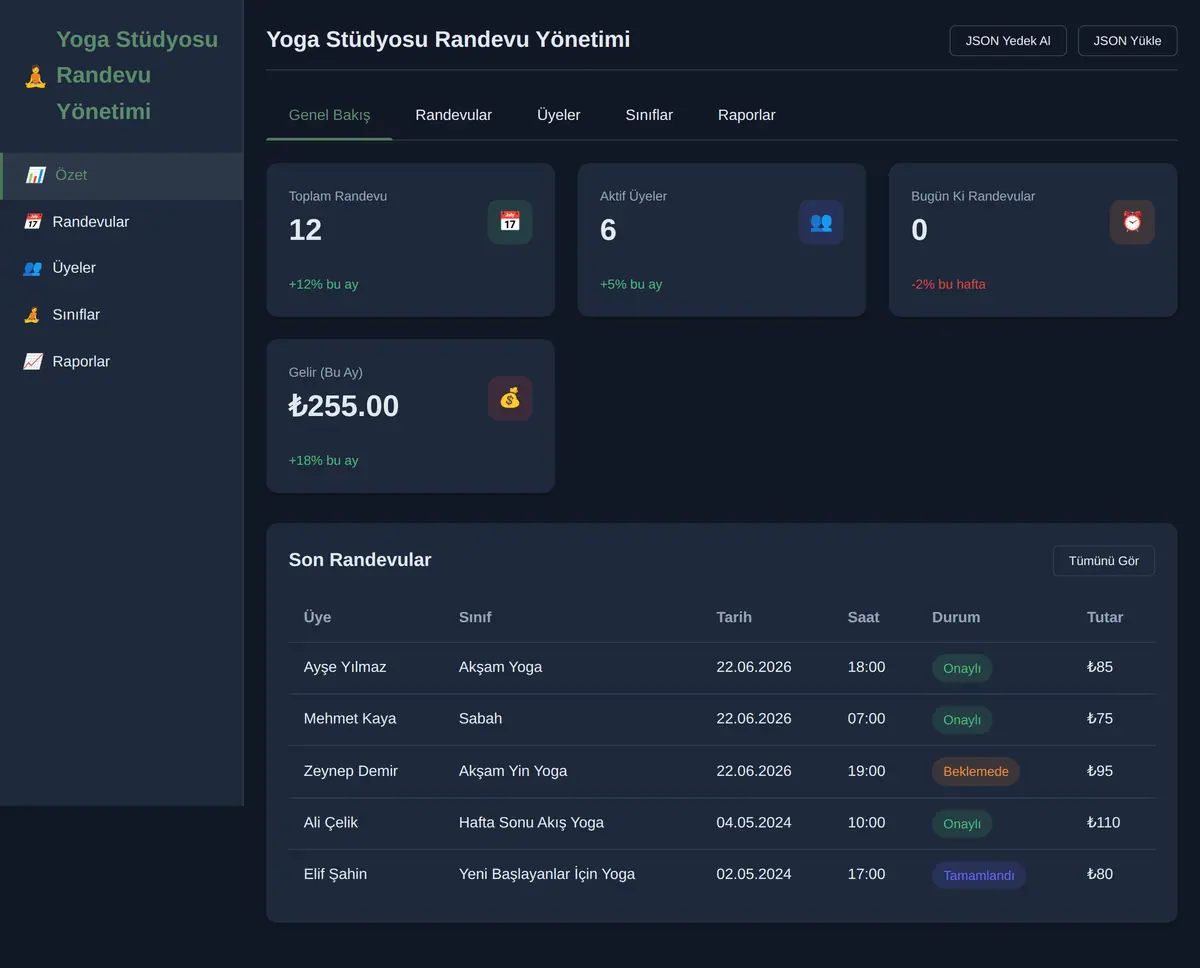1200x968 pixels.
Task: Open the Üyeler tab in top navigation
Action: pos(559,115)
